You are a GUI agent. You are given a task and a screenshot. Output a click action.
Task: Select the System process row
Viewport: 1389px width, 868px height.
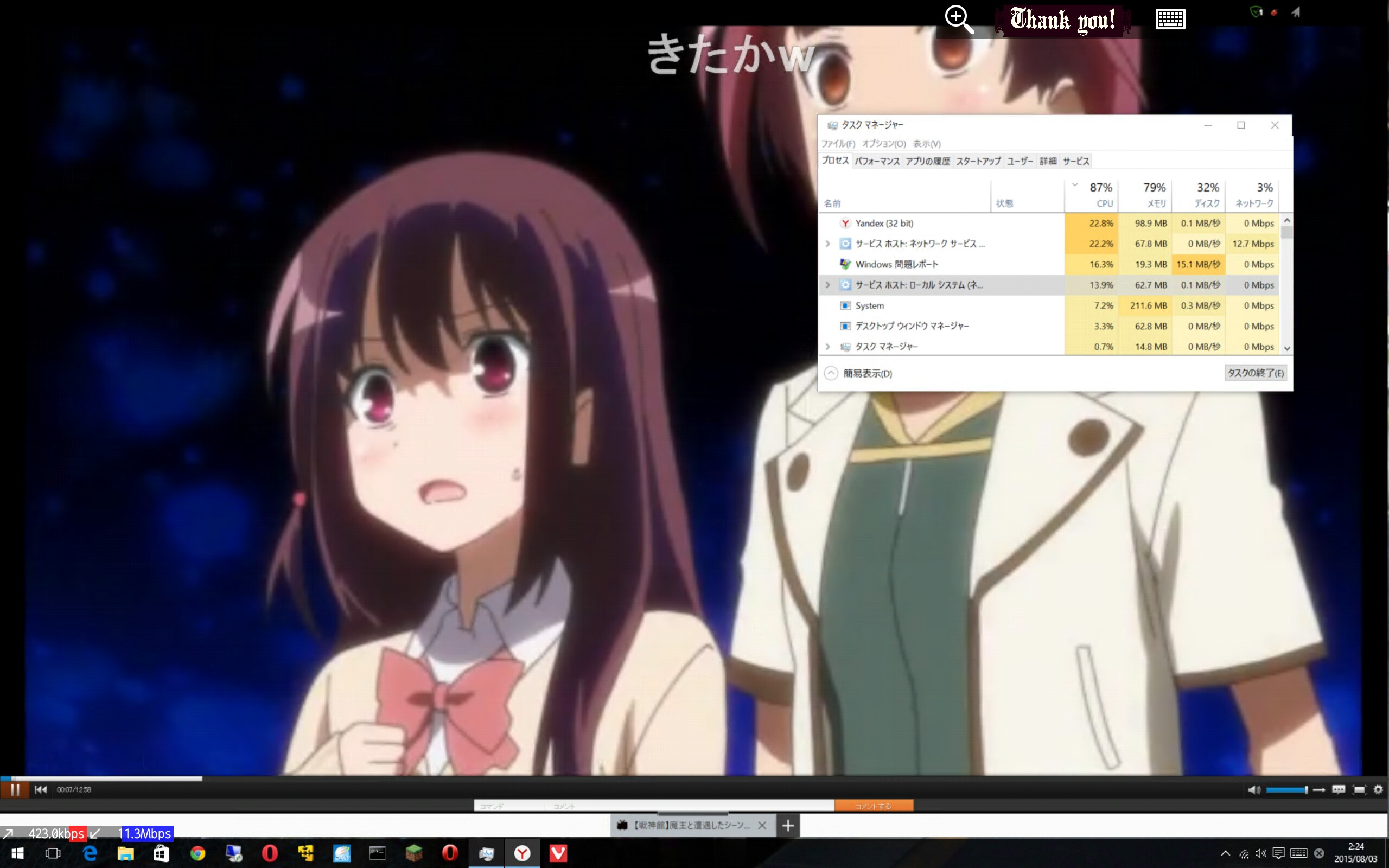1049,306
